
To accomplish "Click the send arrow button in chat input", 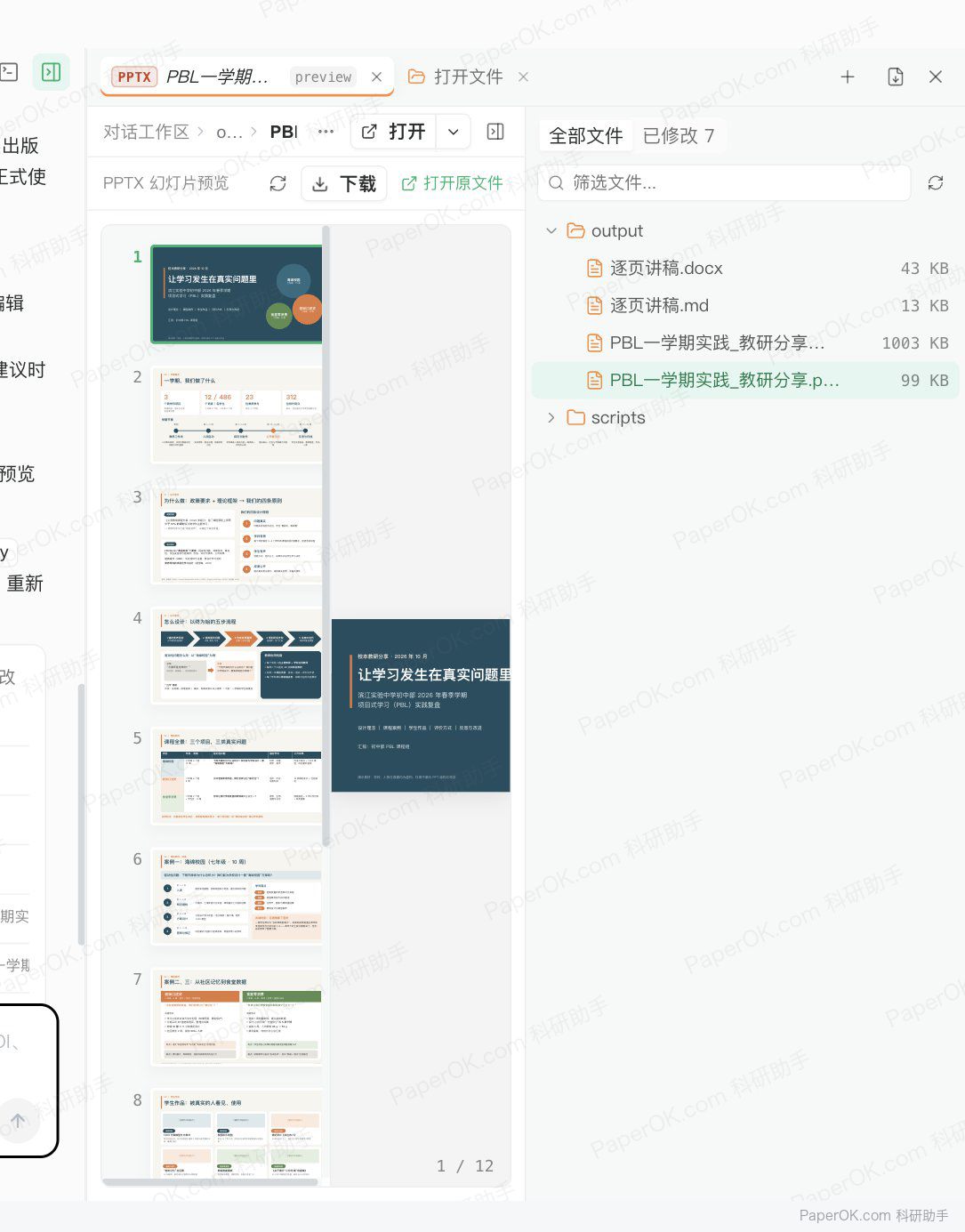I will click(18, 1121).
